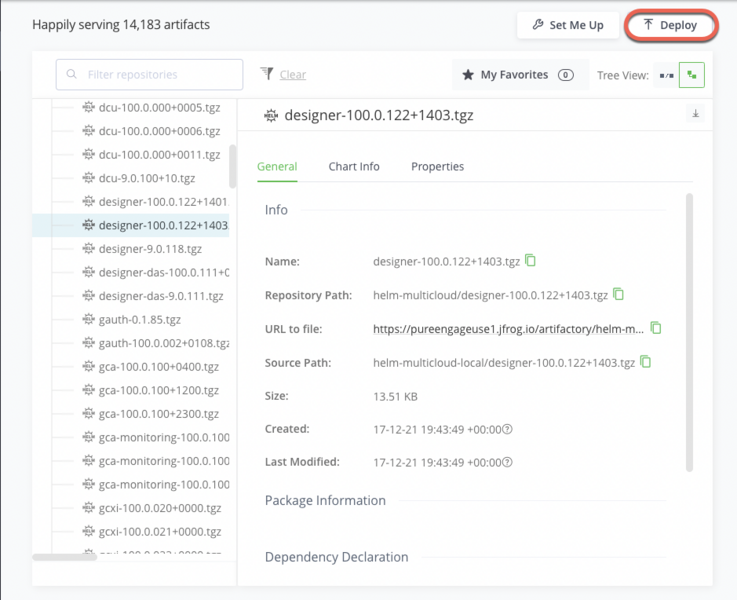The image size is (737, 600).
Task: Select gauth-0.1.85.tgz in the tree
Action: [x=140, y=319]
